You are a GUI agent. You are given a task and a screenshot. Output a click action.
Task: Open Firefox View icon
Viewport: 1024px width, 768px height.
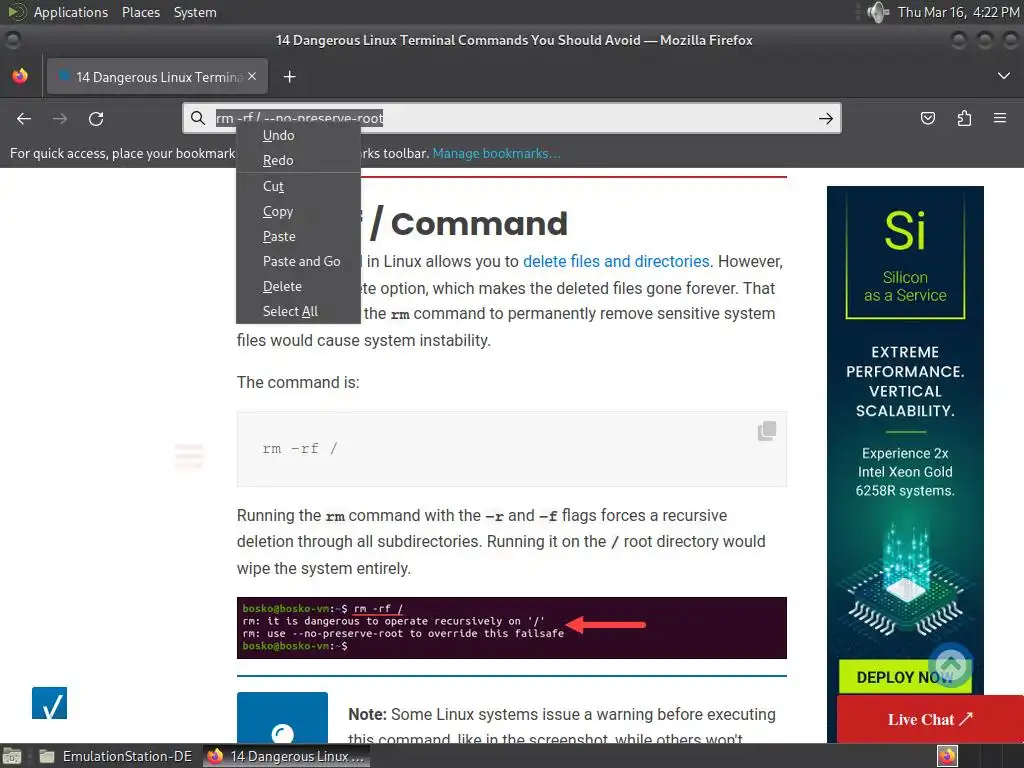pos(20,76)
